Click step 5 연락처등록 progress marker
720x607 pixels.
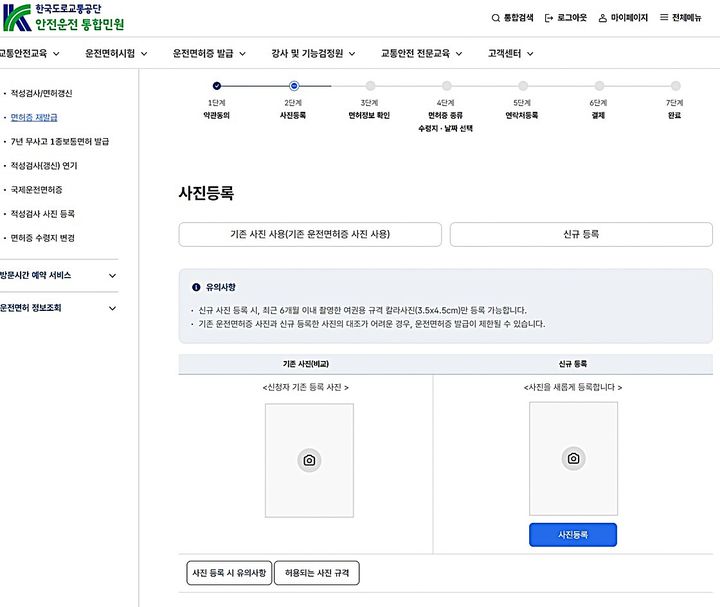click(523, 86)
